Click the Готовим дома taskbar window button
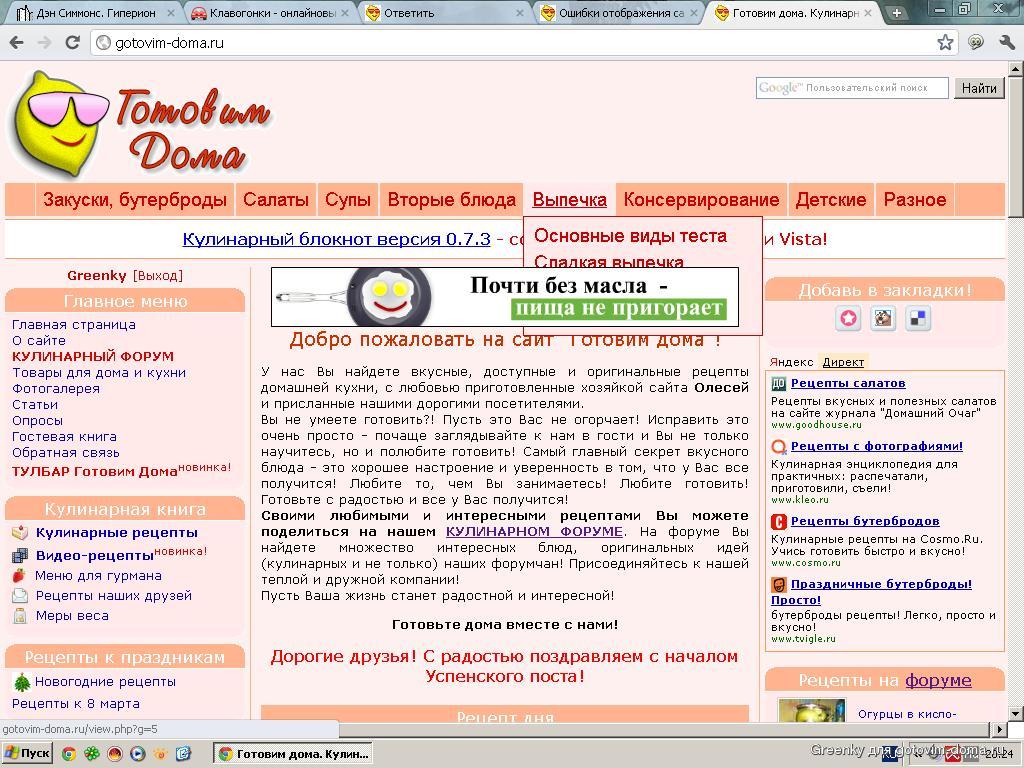This screenshot has height=768, width=1024. tap(294, 754)
